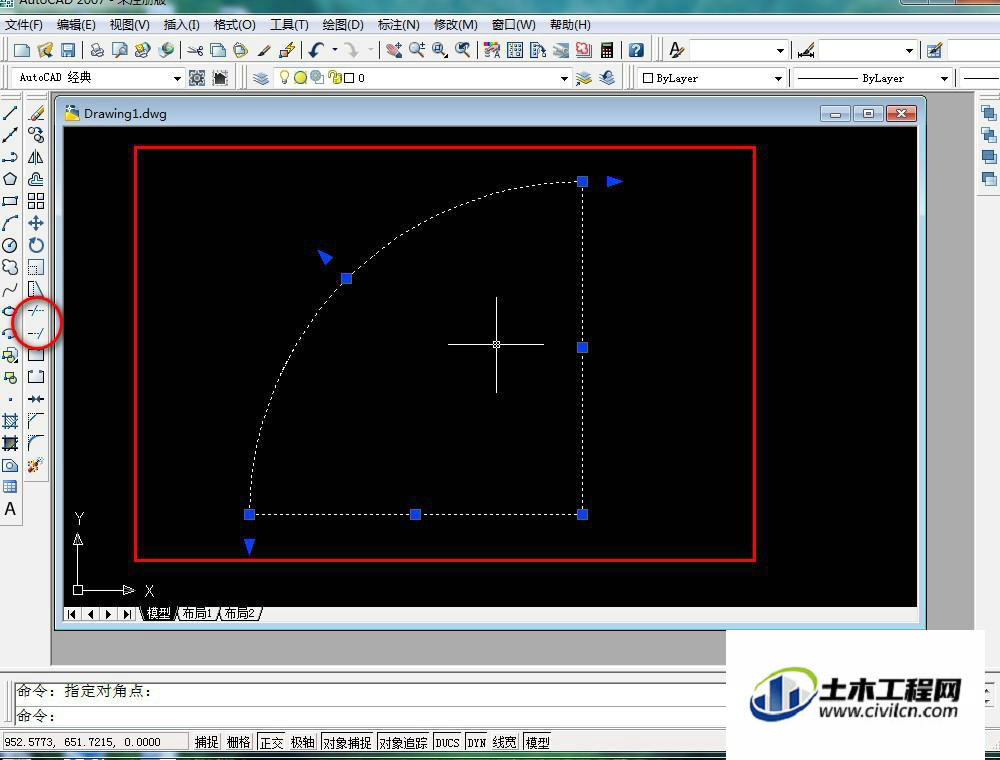The image size is (1000, 760).
Task: Open the AutoCAD 经典 workspace dropdown
Action: point(177,78)
